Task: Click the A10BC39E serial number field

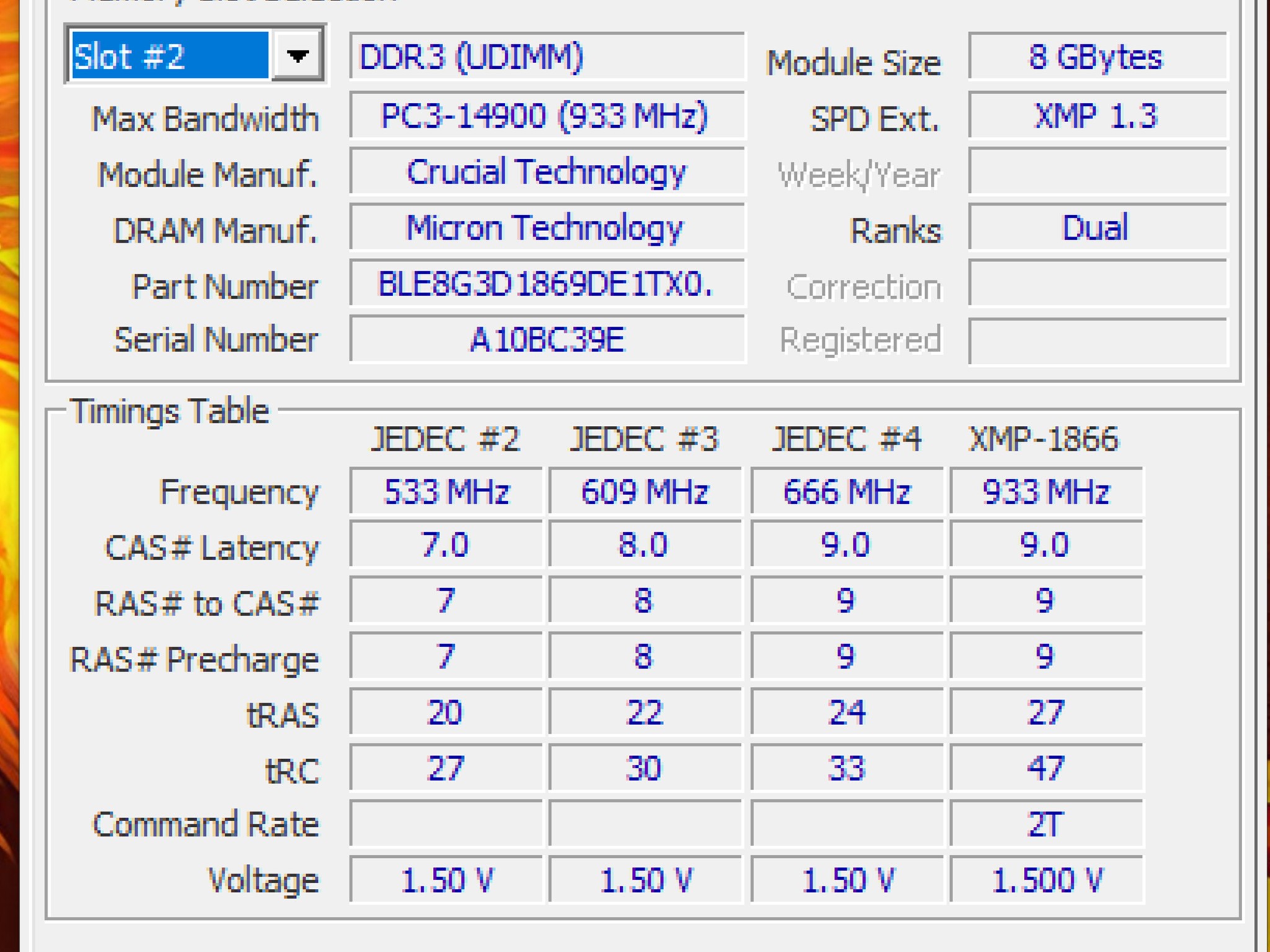Action: point(547,340)
